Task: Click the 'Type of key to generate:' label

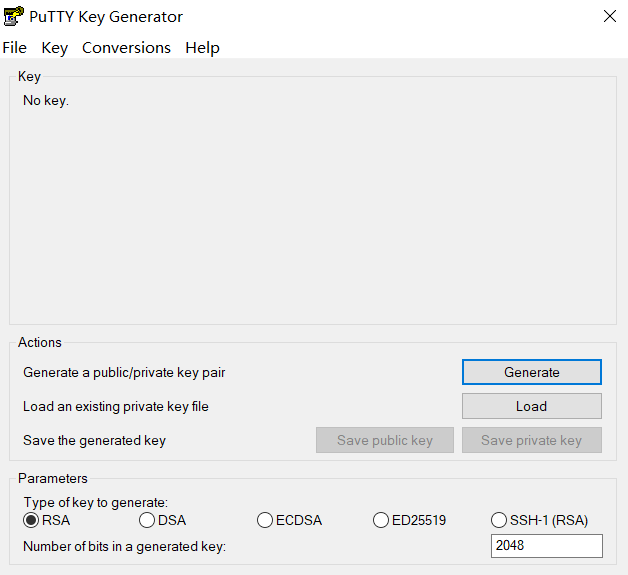Action: click(96, 503)
